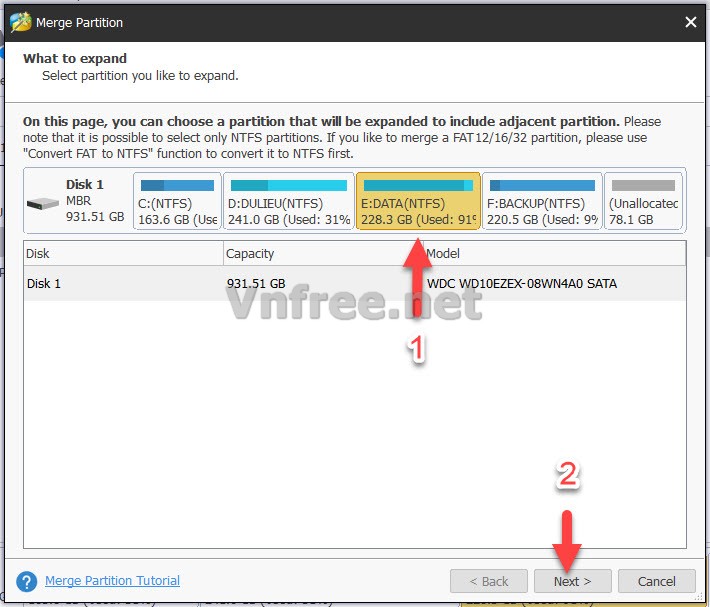The width and height of the screenshot is (710, 607).
Task: Sort by the Capacity column header
Action: 322,254
